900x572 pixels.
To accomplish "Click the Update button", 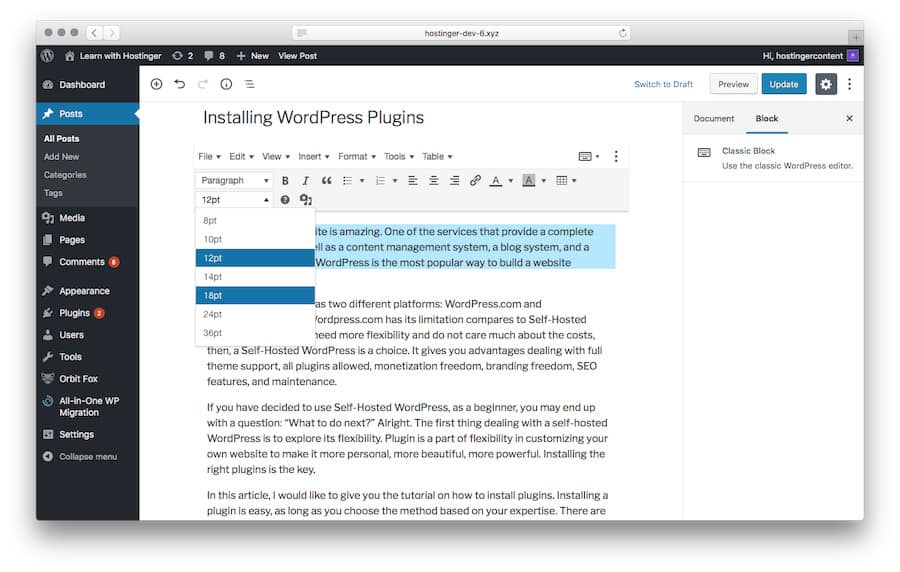I will (783, 84).
